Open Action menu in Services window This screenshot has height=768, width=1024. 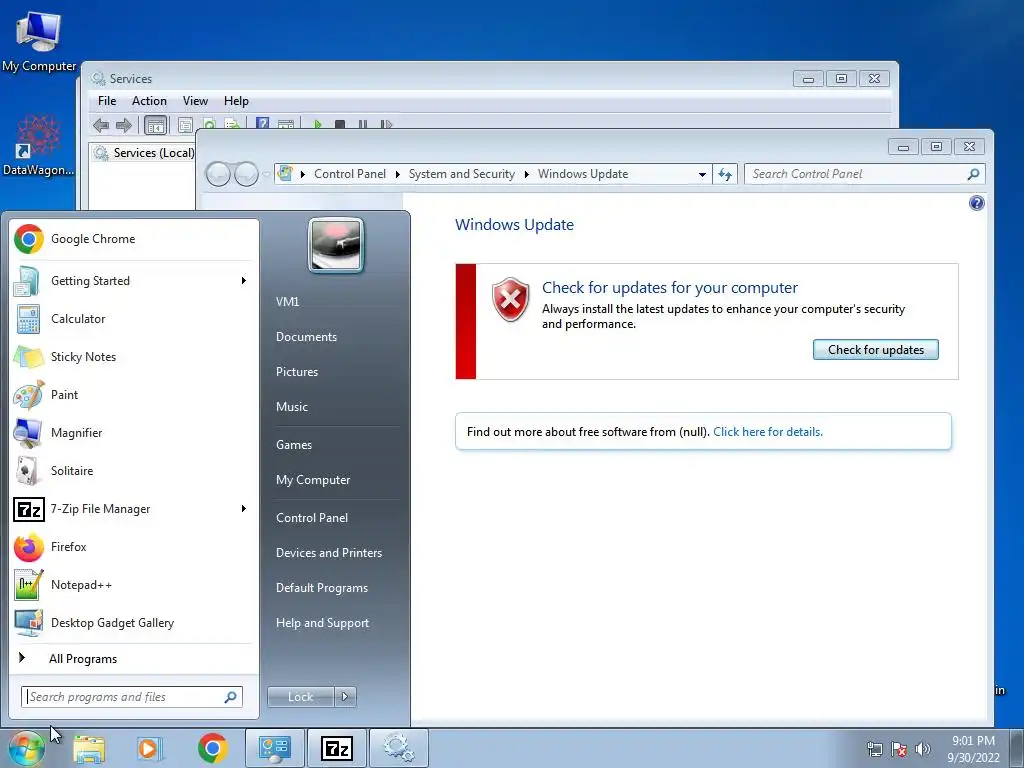[149, 101]
